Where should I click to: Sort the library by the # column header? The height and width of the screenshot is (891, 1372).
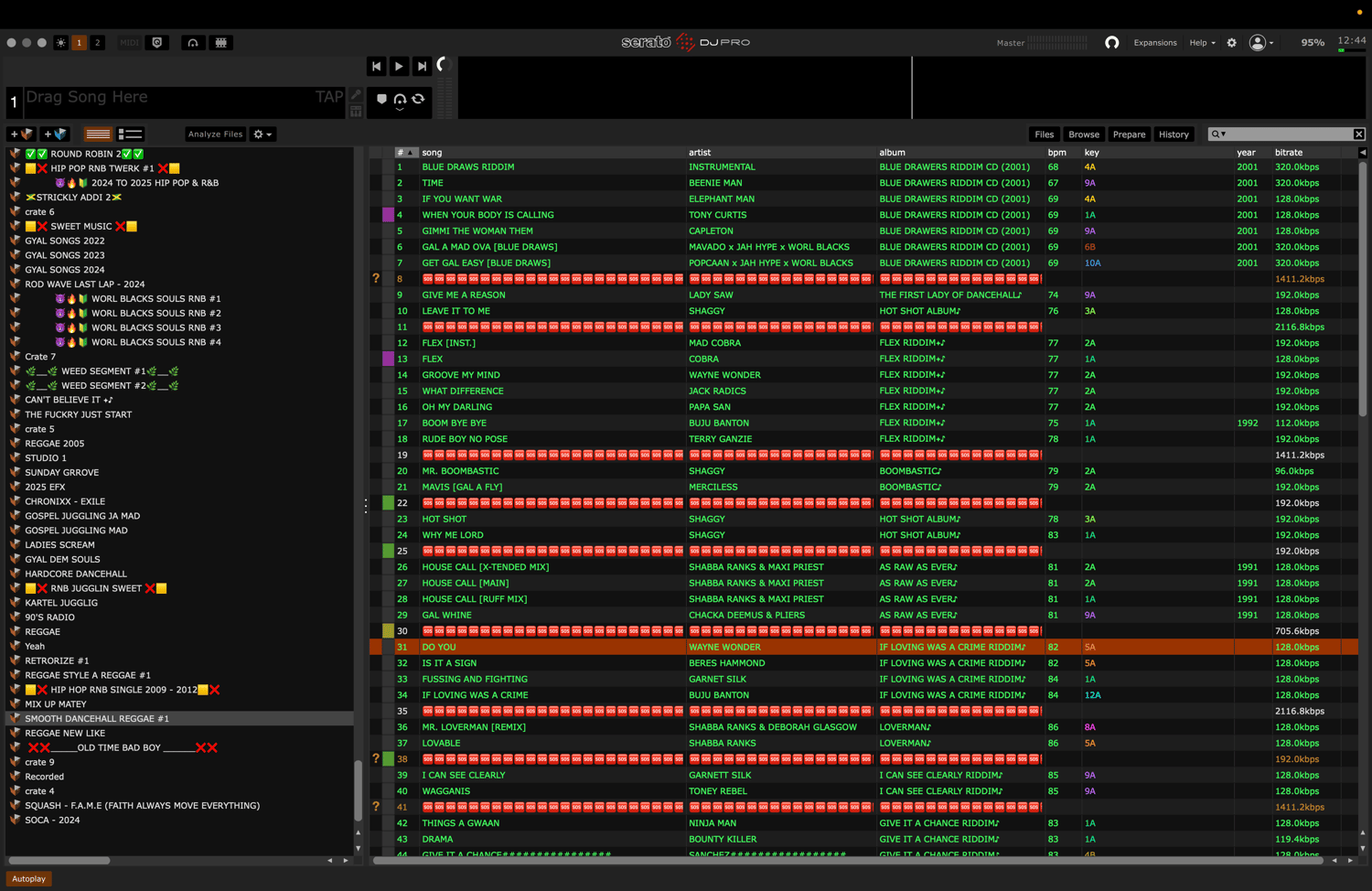pos(406,153)
